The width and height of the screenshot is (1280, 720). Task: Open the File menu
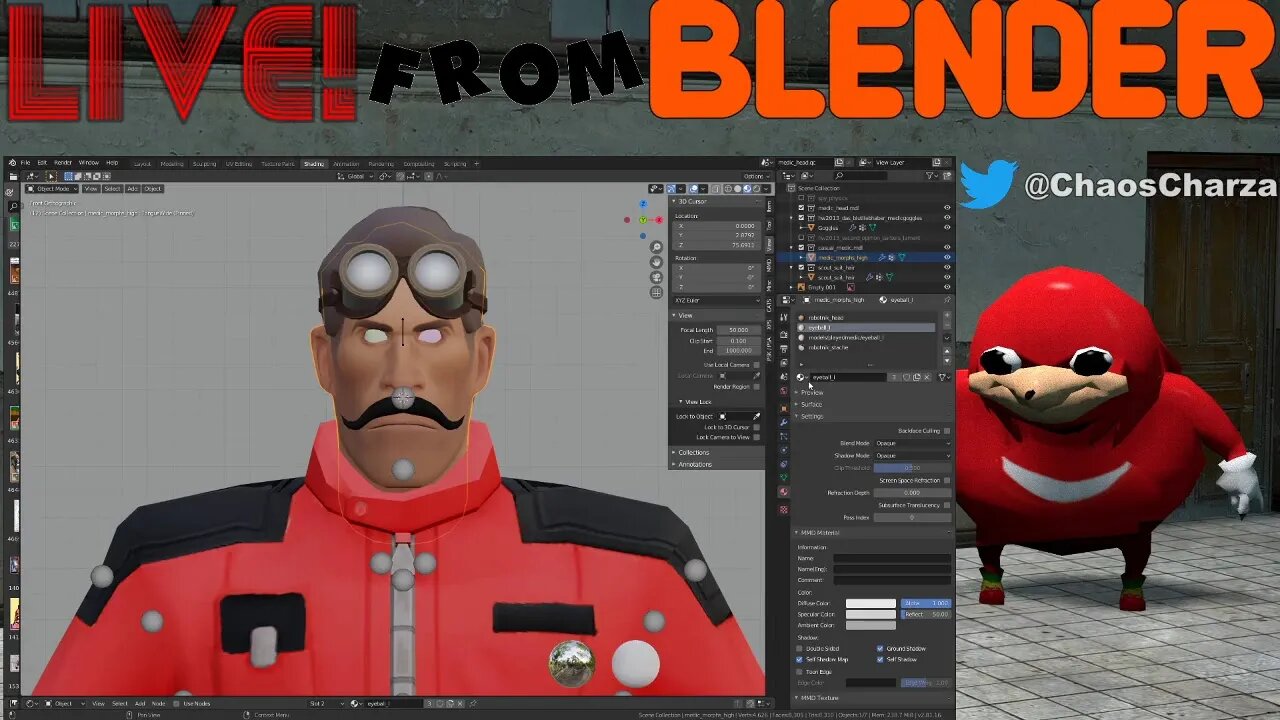(x=26, y=163)
